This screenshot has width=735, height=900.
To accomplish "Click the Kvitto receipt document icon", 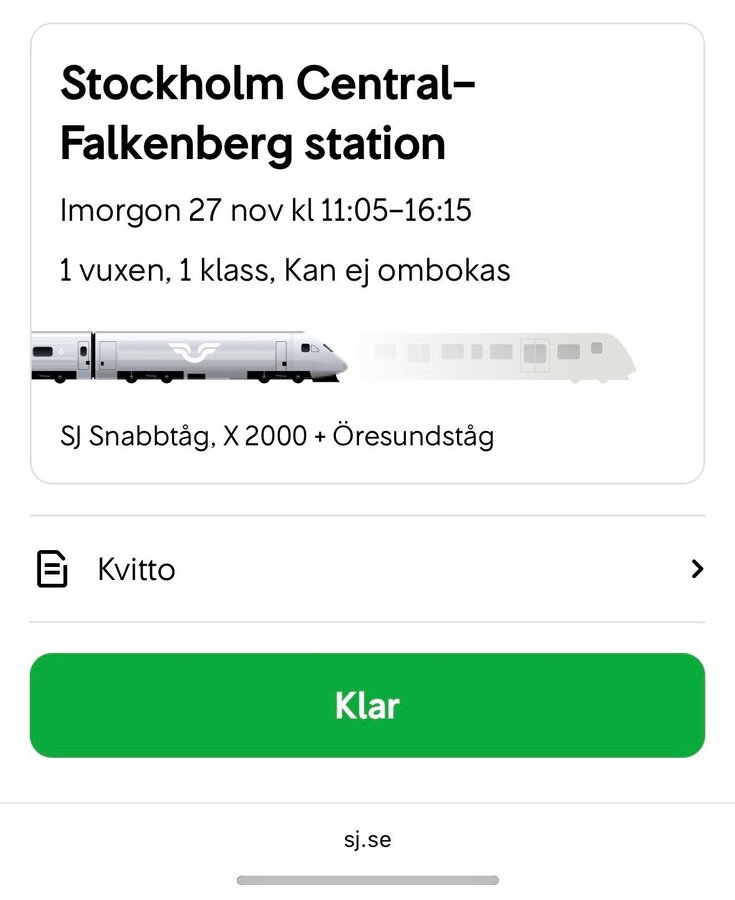I will [52, 569].
